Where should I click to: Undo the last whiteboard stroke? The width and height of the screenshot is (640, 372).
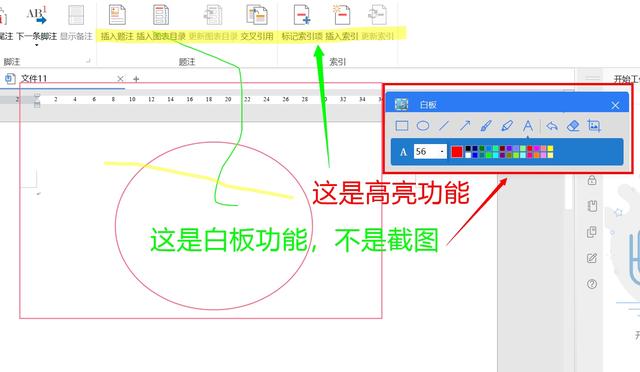click(x=552, y=126)
